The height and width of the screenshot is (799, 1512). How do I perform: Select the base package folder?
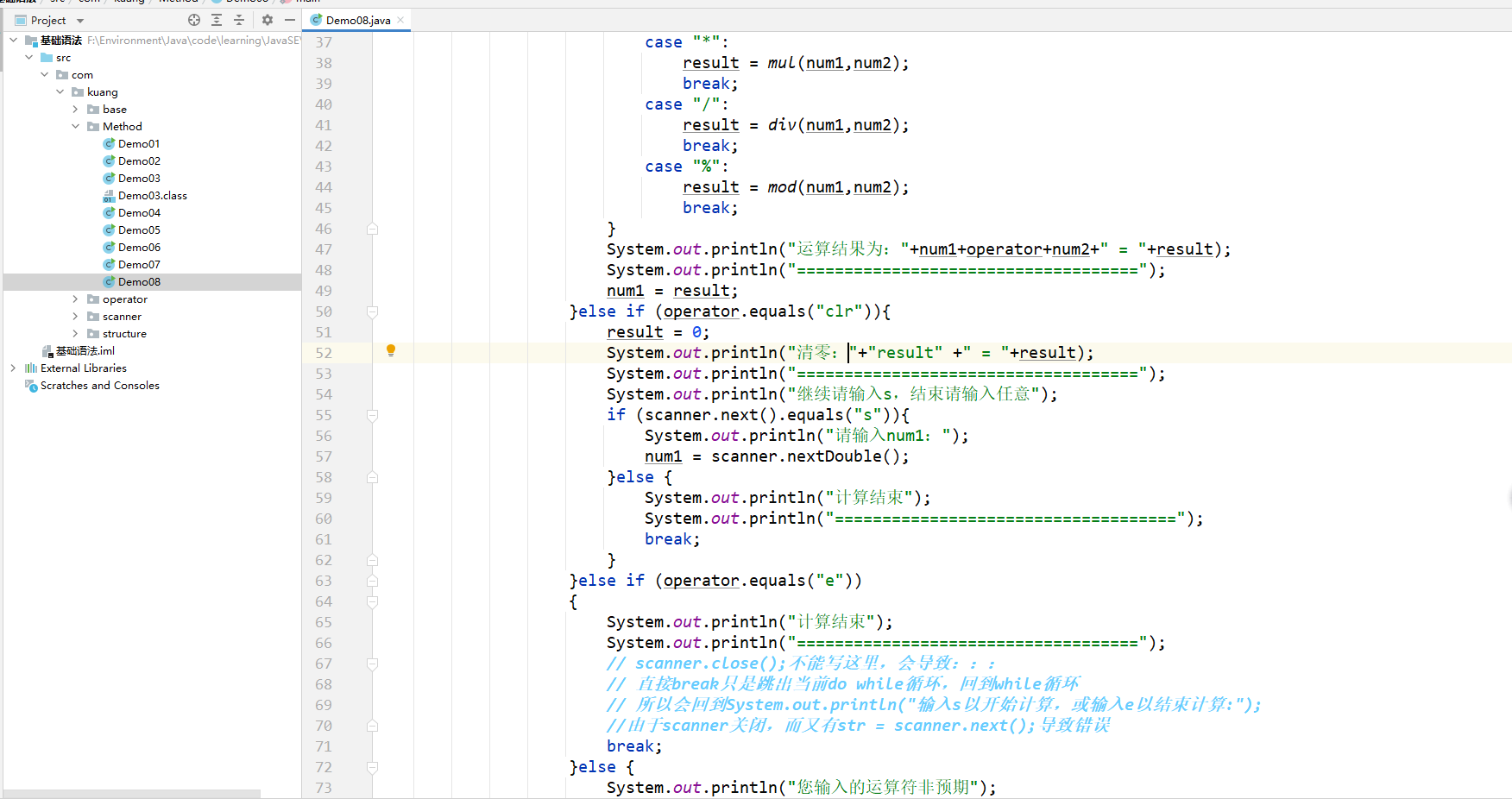(x=114, y=110)
